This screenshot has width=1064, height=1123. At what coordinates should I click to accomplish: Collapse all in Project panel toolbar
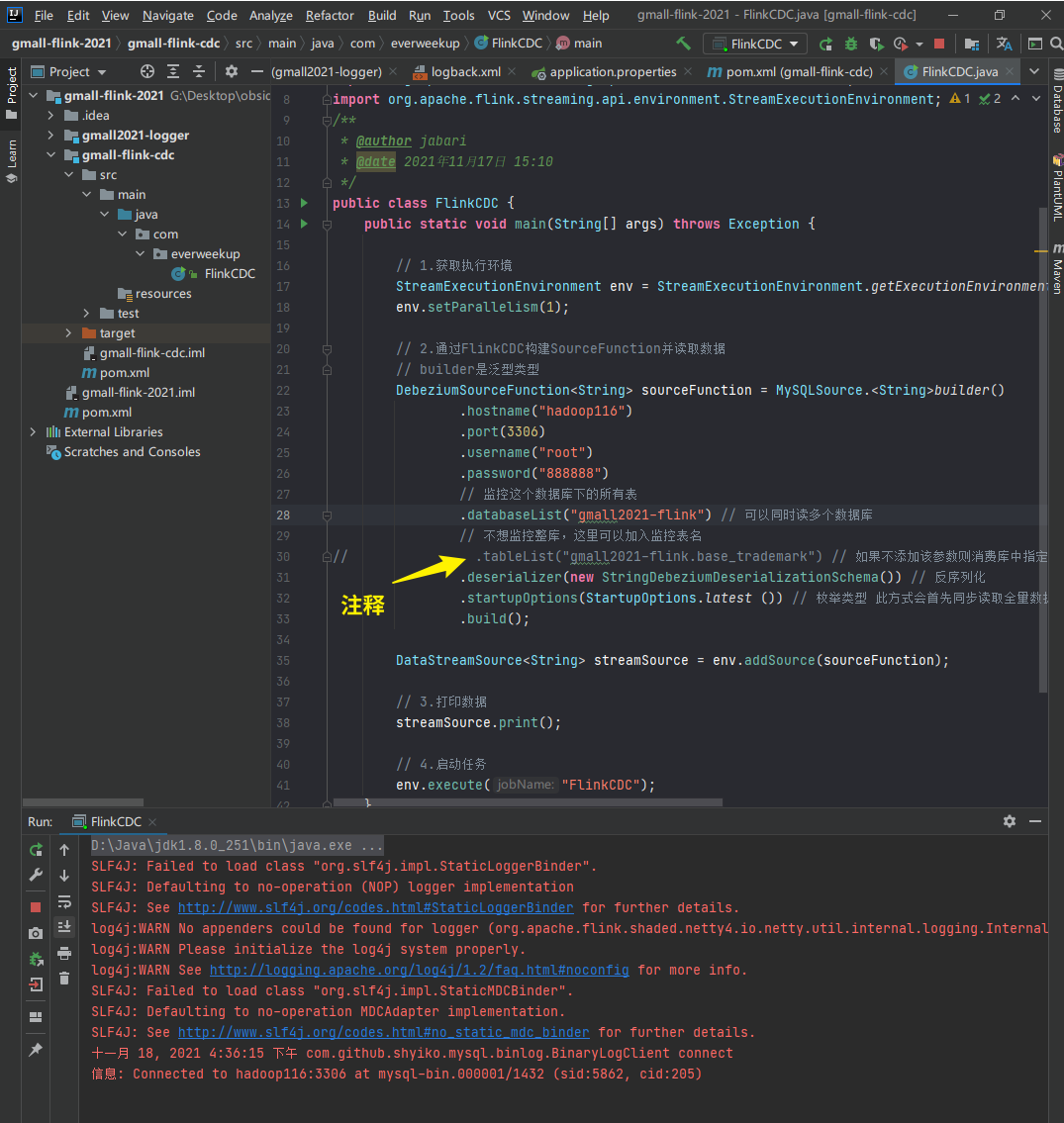199,71
